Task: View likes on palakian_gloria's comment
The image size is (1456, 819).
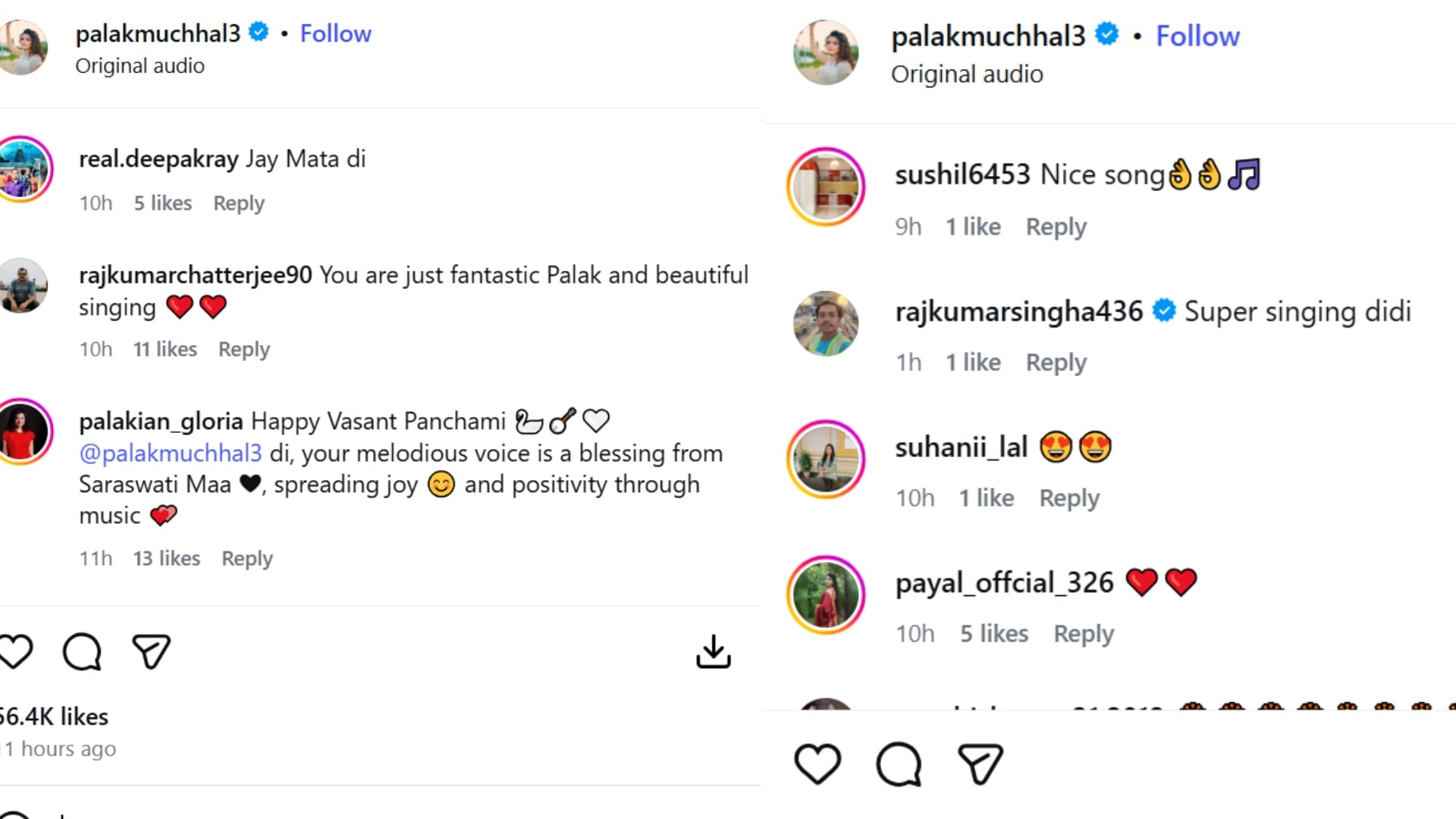Action: coord(167,559)
